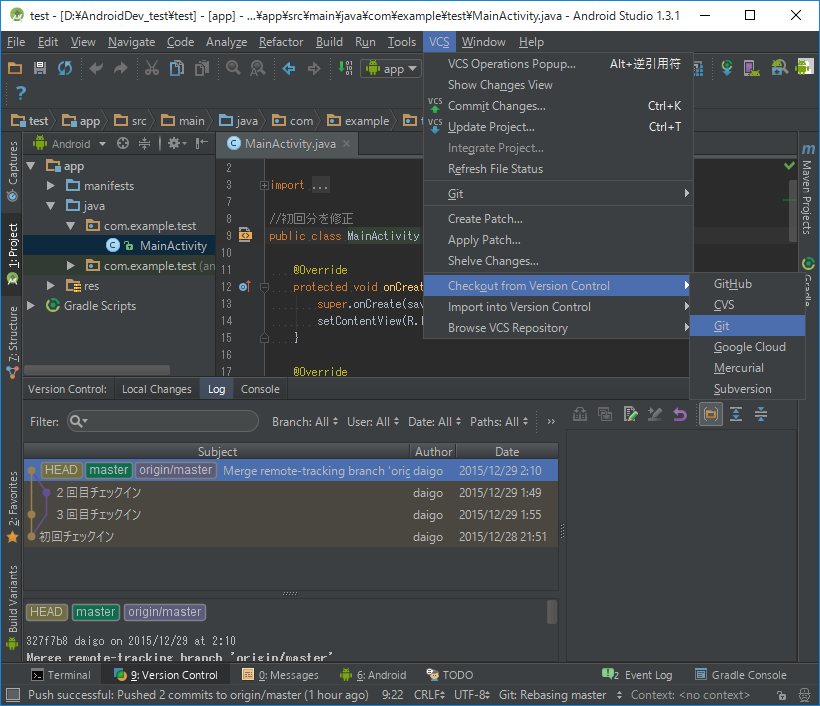Screen dimensions: 820x706
Task: Open the project pane gear settings
Action: pos(177,143)
